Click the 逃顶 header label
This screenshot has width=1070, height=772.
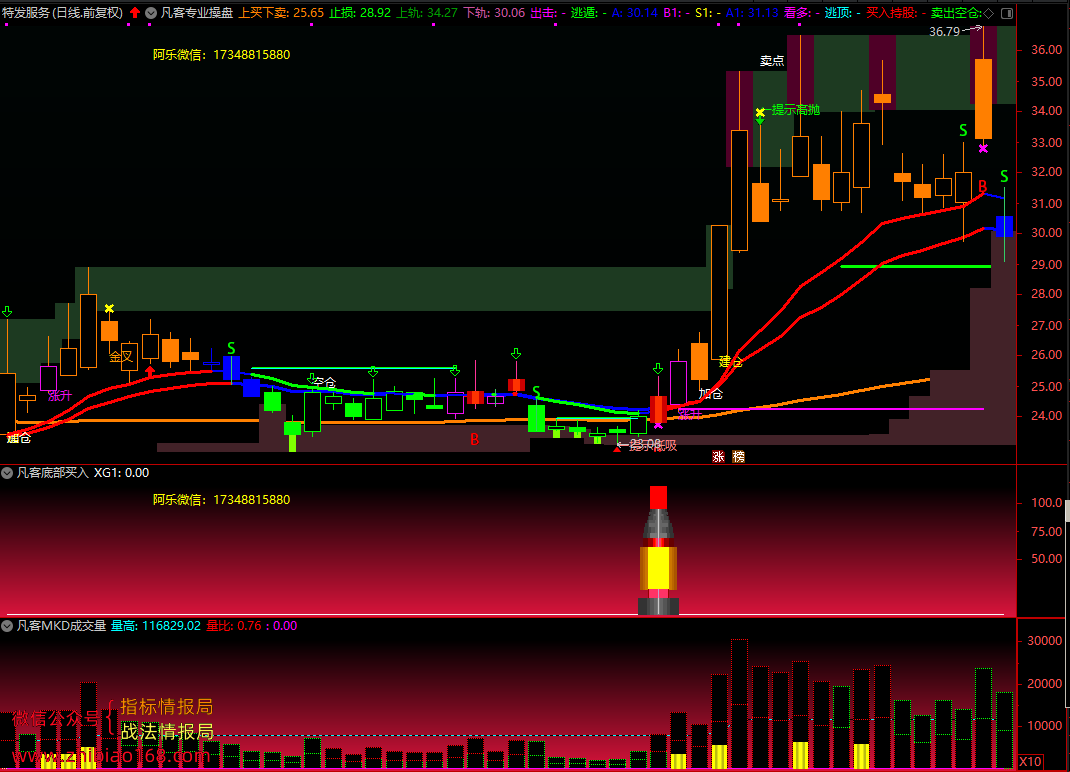point(837,12)
